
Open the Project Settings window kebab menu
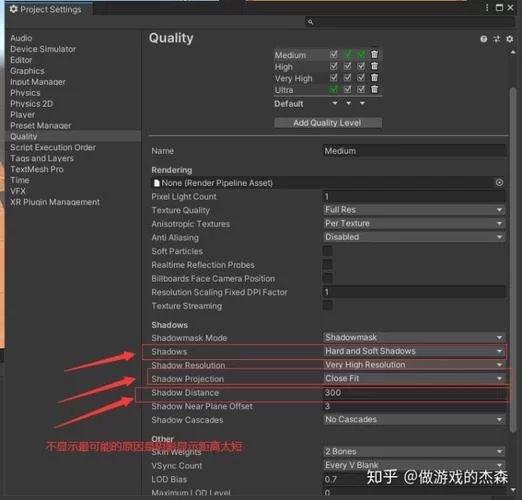coord(487,8)
